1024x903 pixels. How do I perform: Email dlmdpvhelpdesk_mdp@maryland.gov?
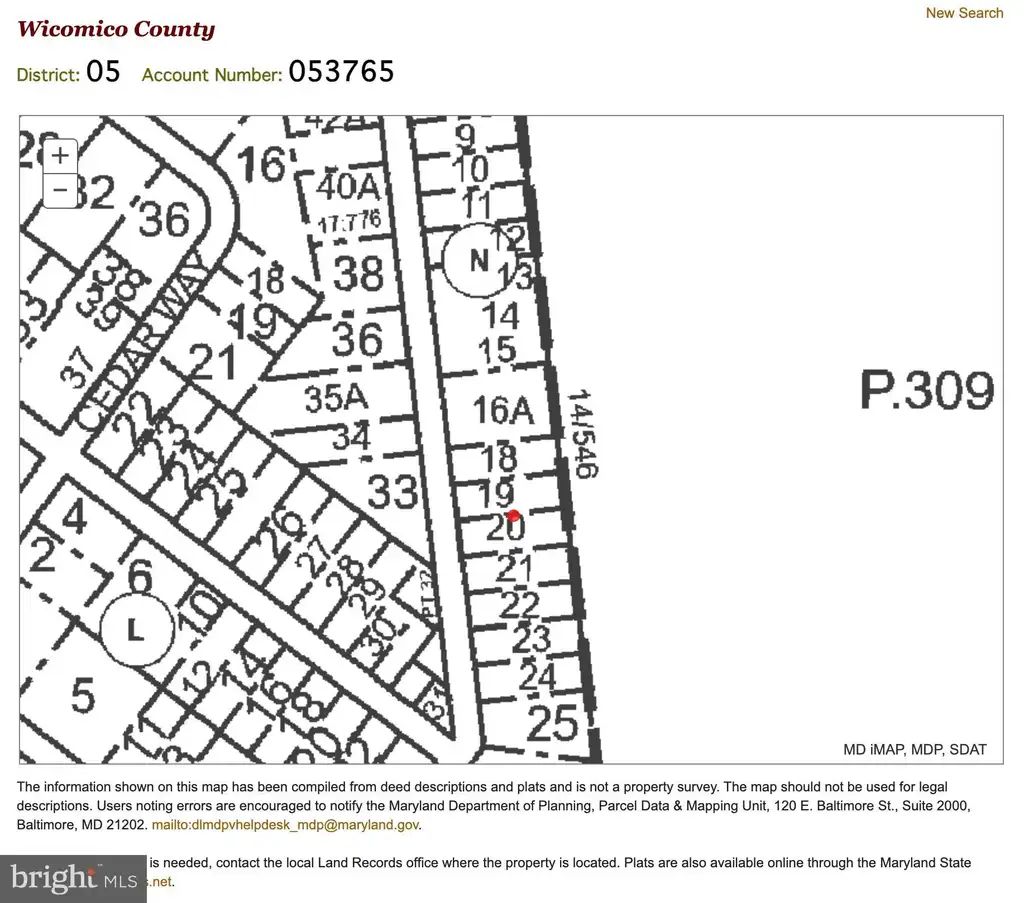pyautogui.click(x=286, y=825)
